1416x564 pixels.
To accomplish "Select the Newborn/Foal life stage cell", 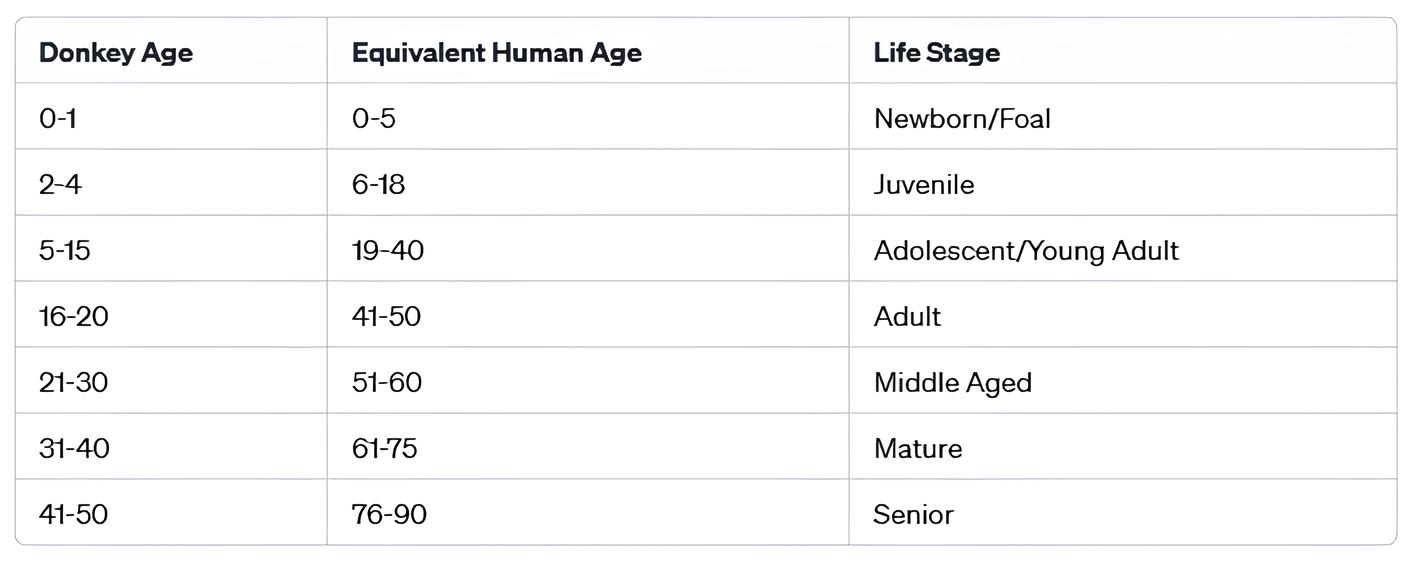I will [962, 119].
